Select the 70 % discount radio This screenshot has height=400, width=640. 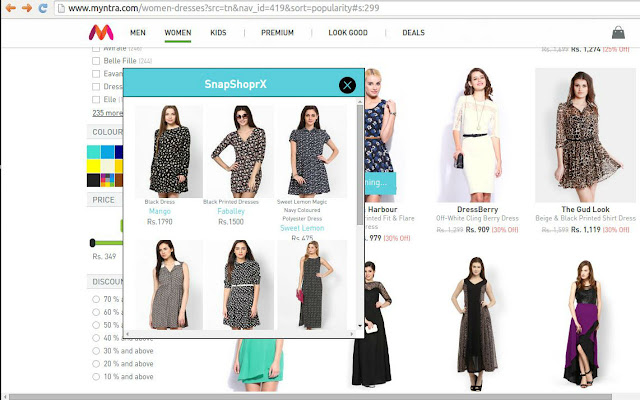tap(96, 299)
